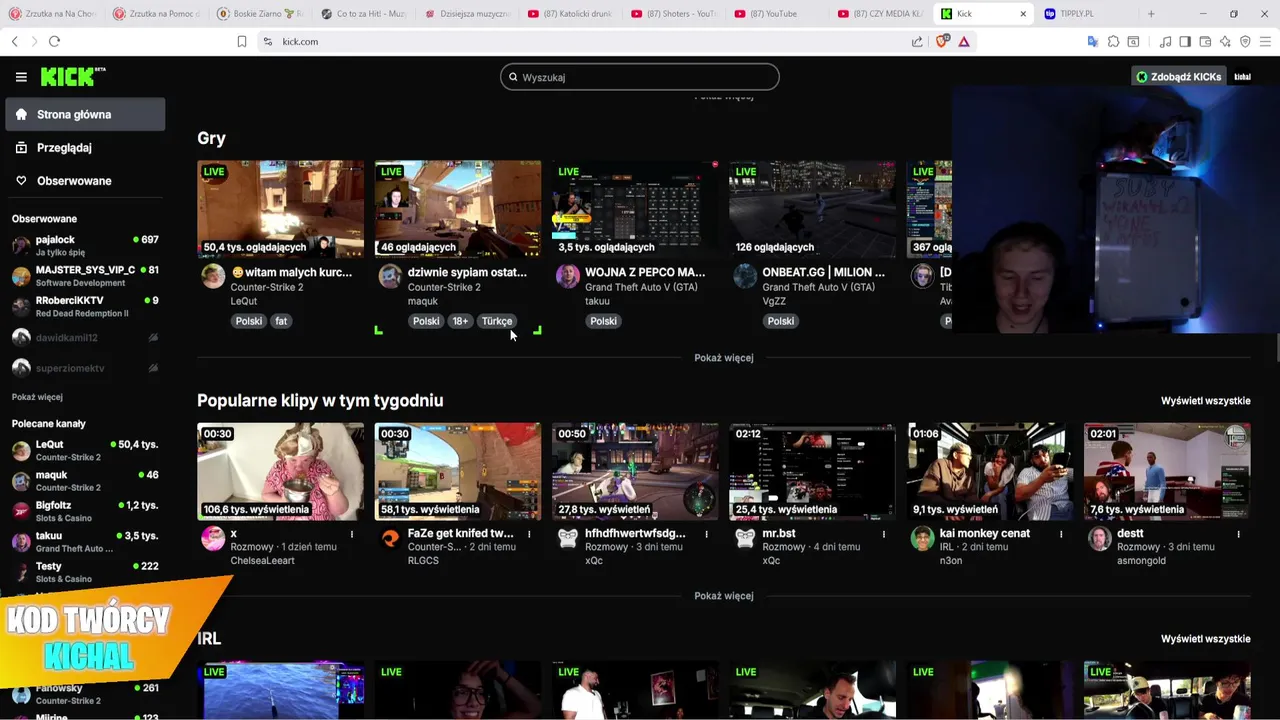Click the Przeglądaj browse icon

pyautogui.click(x=21, y=147)
